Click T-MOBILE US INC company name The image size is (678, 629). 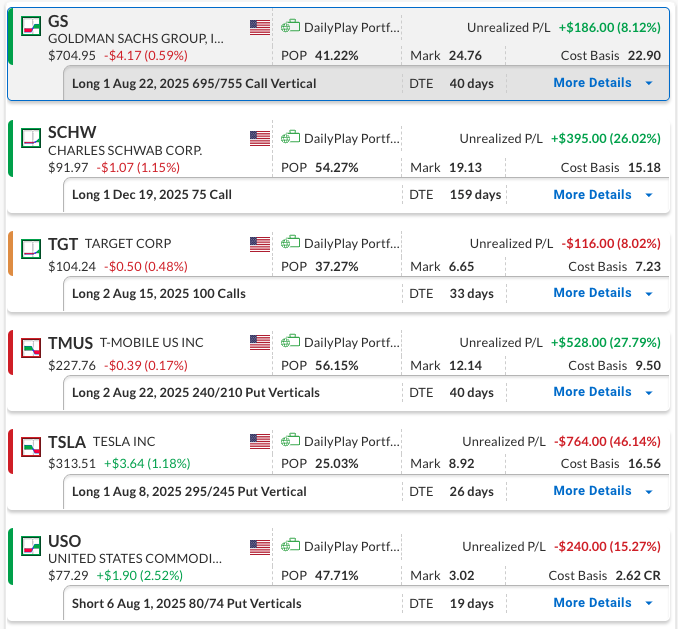[151, 343]
